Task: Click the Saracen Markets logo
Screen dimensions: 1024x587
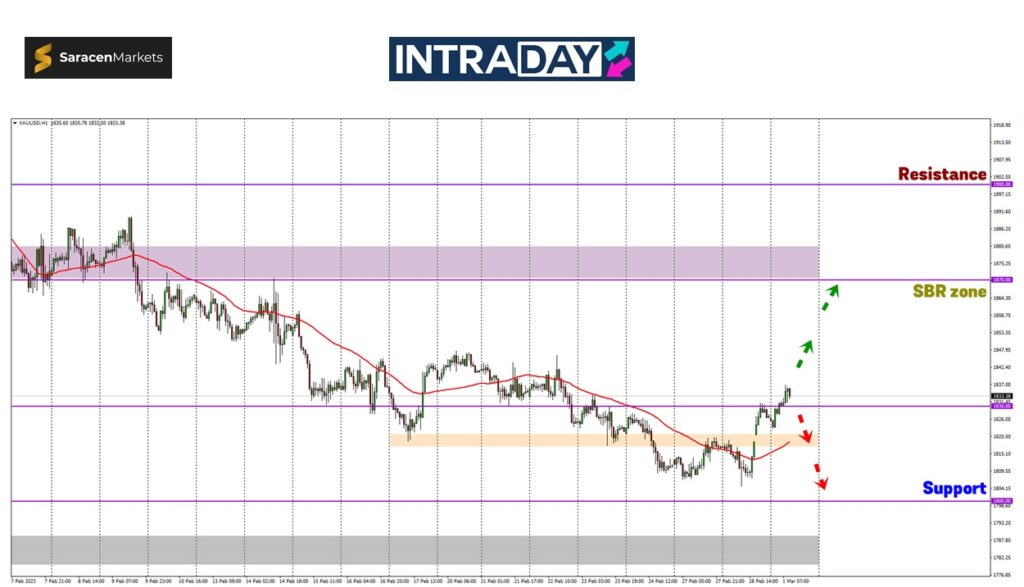Action: point(98,58)
